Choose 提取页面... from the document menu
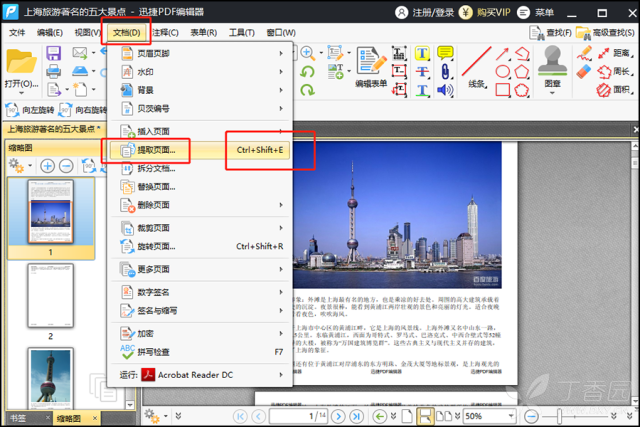 (x=200, y=150)
